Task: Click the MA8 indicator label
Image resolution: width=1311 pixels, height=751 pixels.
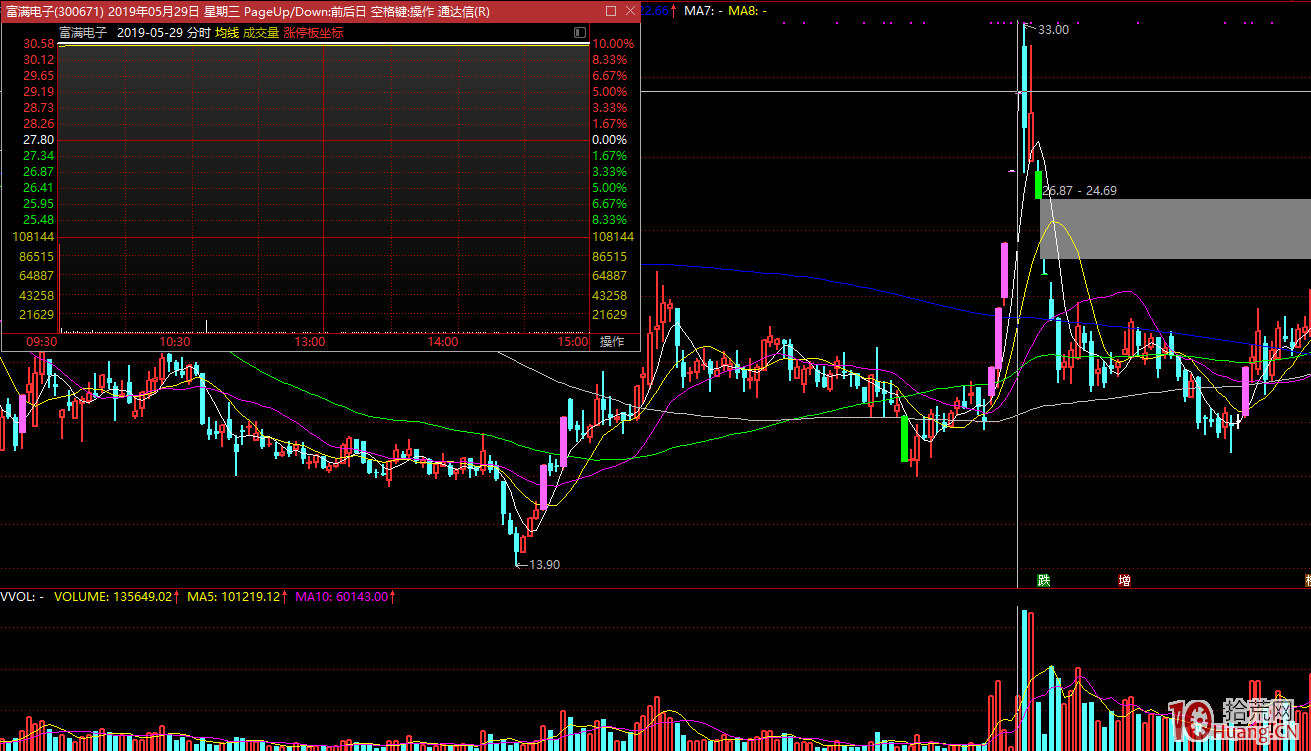Action: (x=747, y=11)
